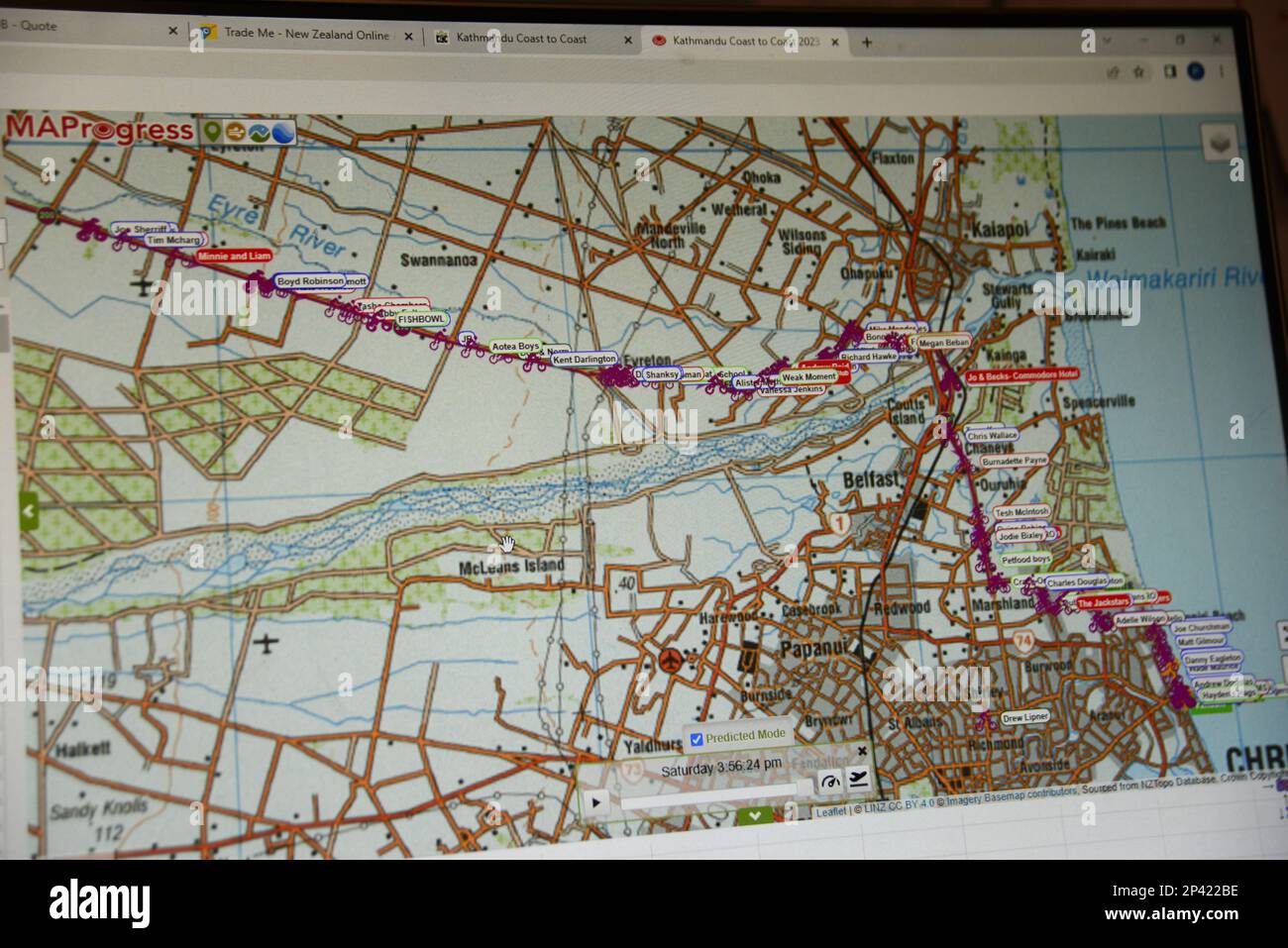Select the Drew Lipner tracker label
1288x948 pixels.
click(x=1025, y=717)
